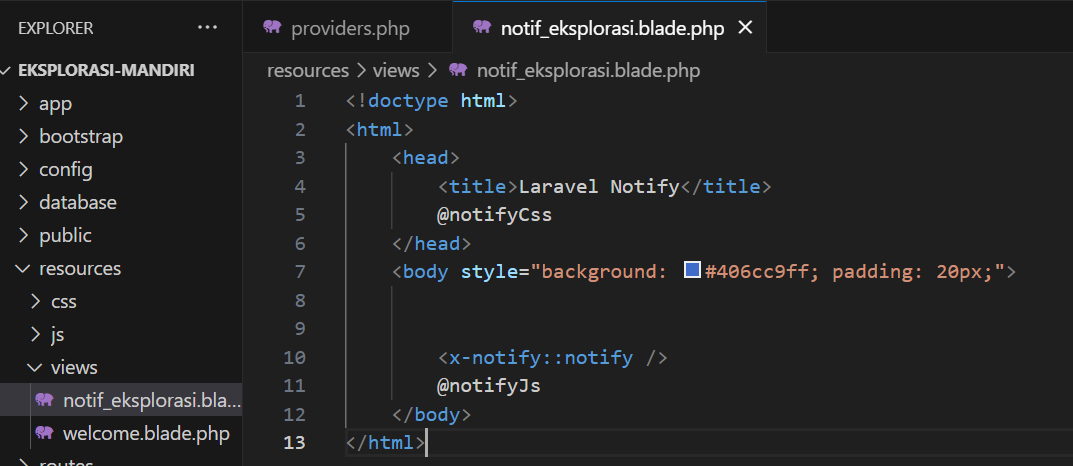Open welcome.blade.php from the file tree
This screenshot has height=466, width=1073.
point(145,433)
